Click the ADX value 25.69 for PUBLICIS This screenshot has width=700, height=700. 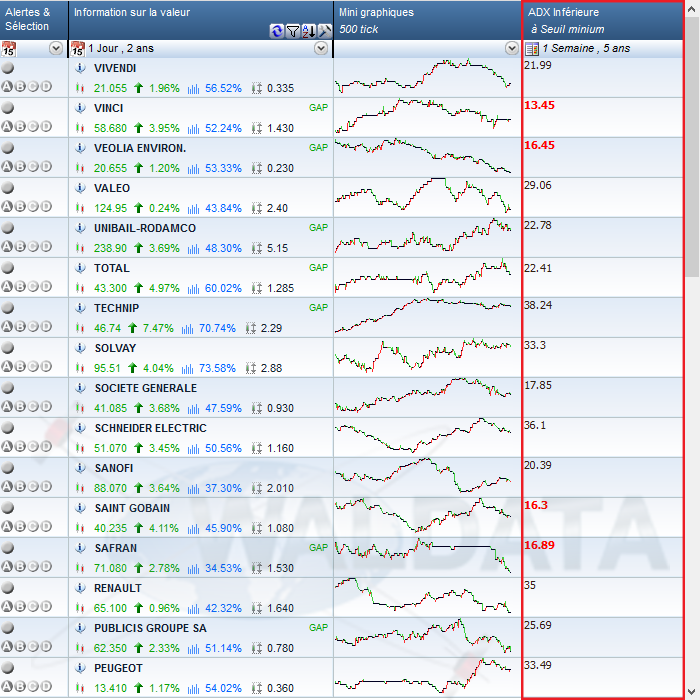(x=538, y=625)
